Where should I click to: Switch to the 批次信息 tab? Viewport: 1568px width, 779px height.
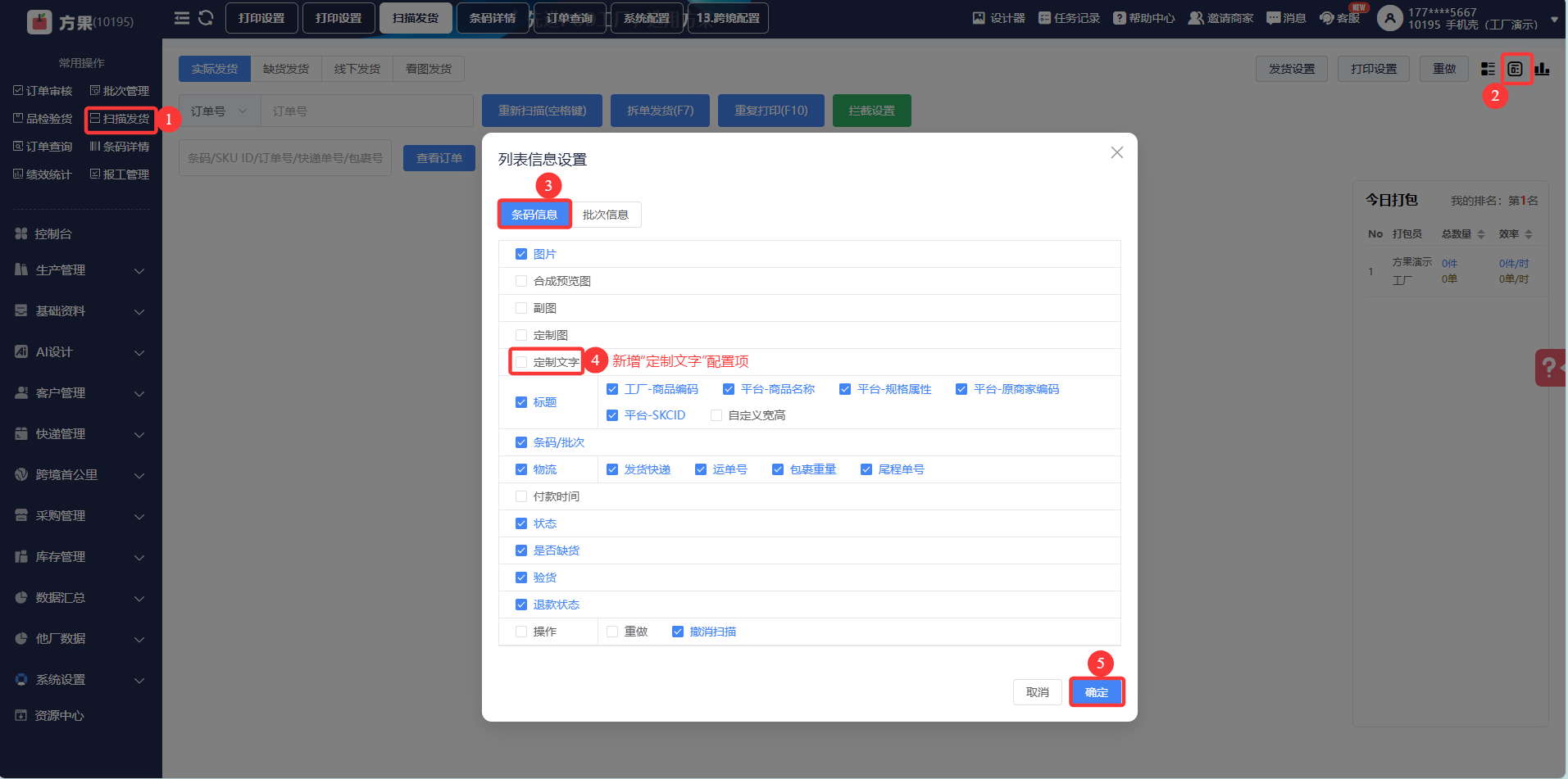click(606, 215)
